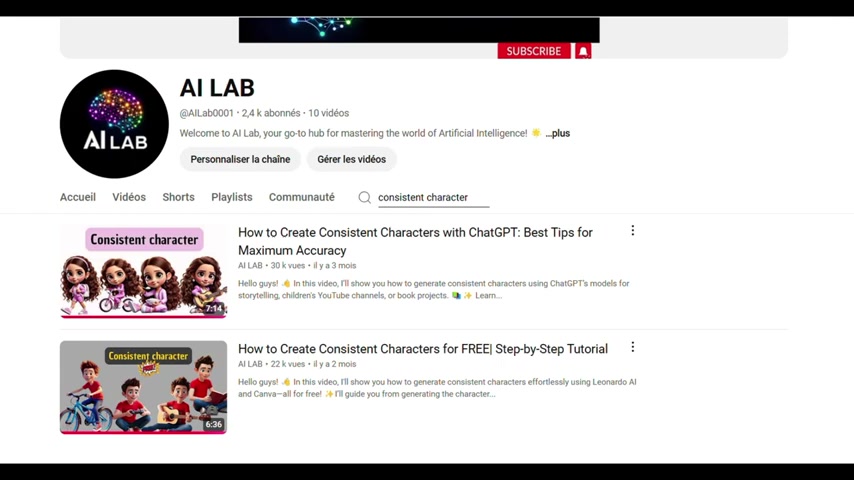Open options menu for FREE tutorial video

(632, 347)
